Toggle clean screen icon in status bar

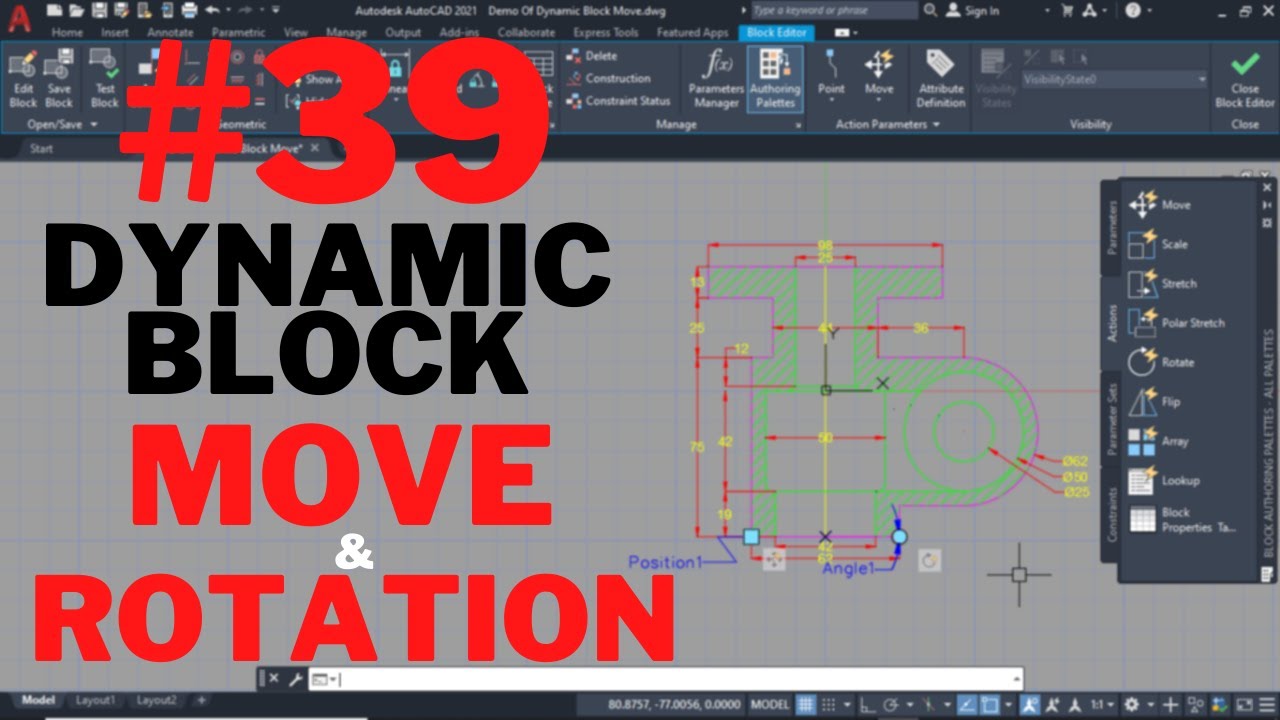click(x=1244, y=704)
